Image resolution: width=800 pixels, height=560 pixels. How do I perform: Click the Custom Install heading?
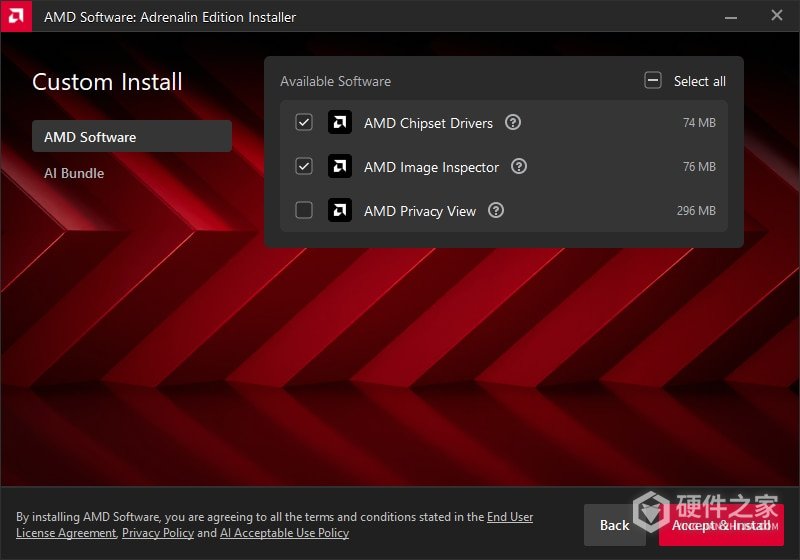pos(107,82)
